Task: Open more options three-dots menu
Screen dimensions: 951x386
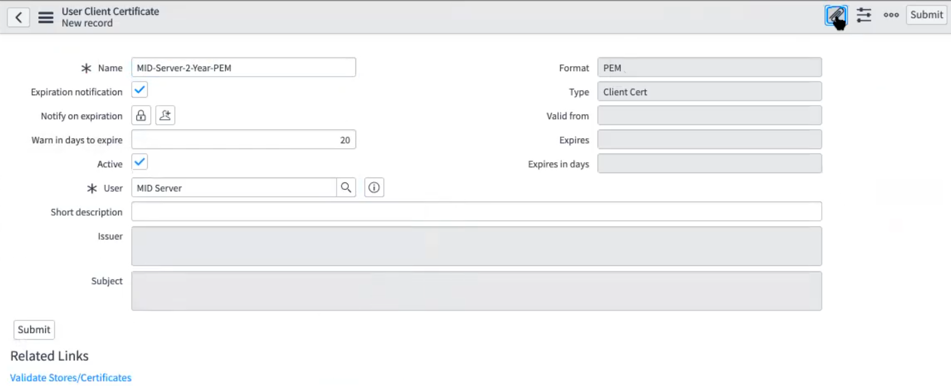Action: (891, 16)
